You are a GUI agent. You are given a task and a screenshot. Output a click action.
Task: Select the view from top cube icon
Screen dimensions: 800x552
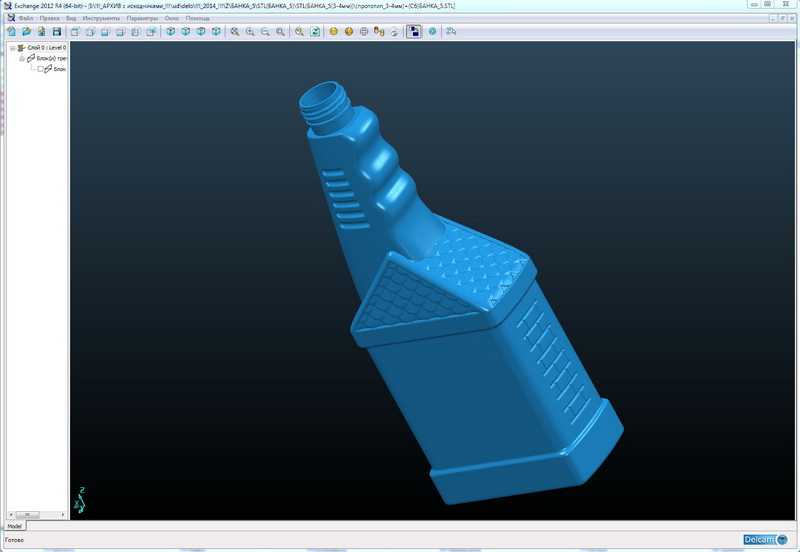tap(75, 32)
